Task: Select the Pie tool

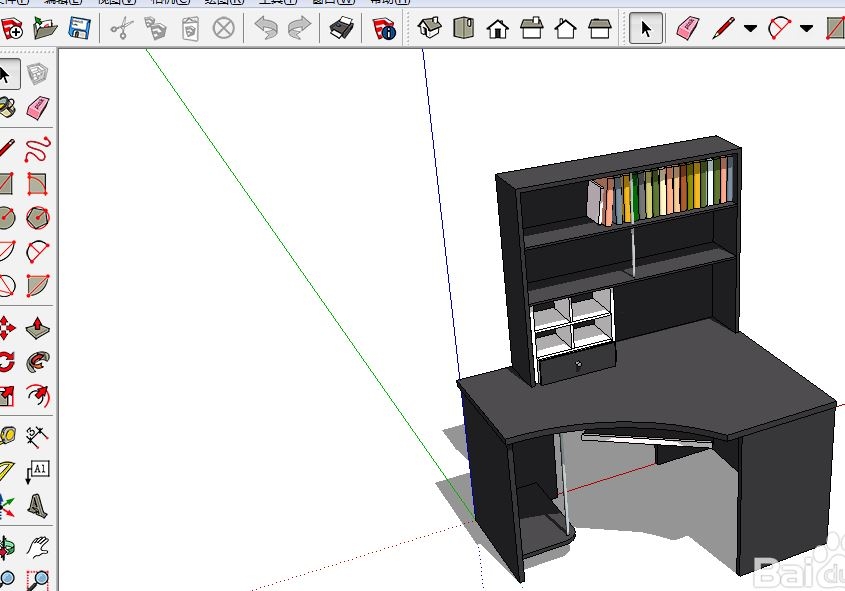Action: click(x=38, y=286)
